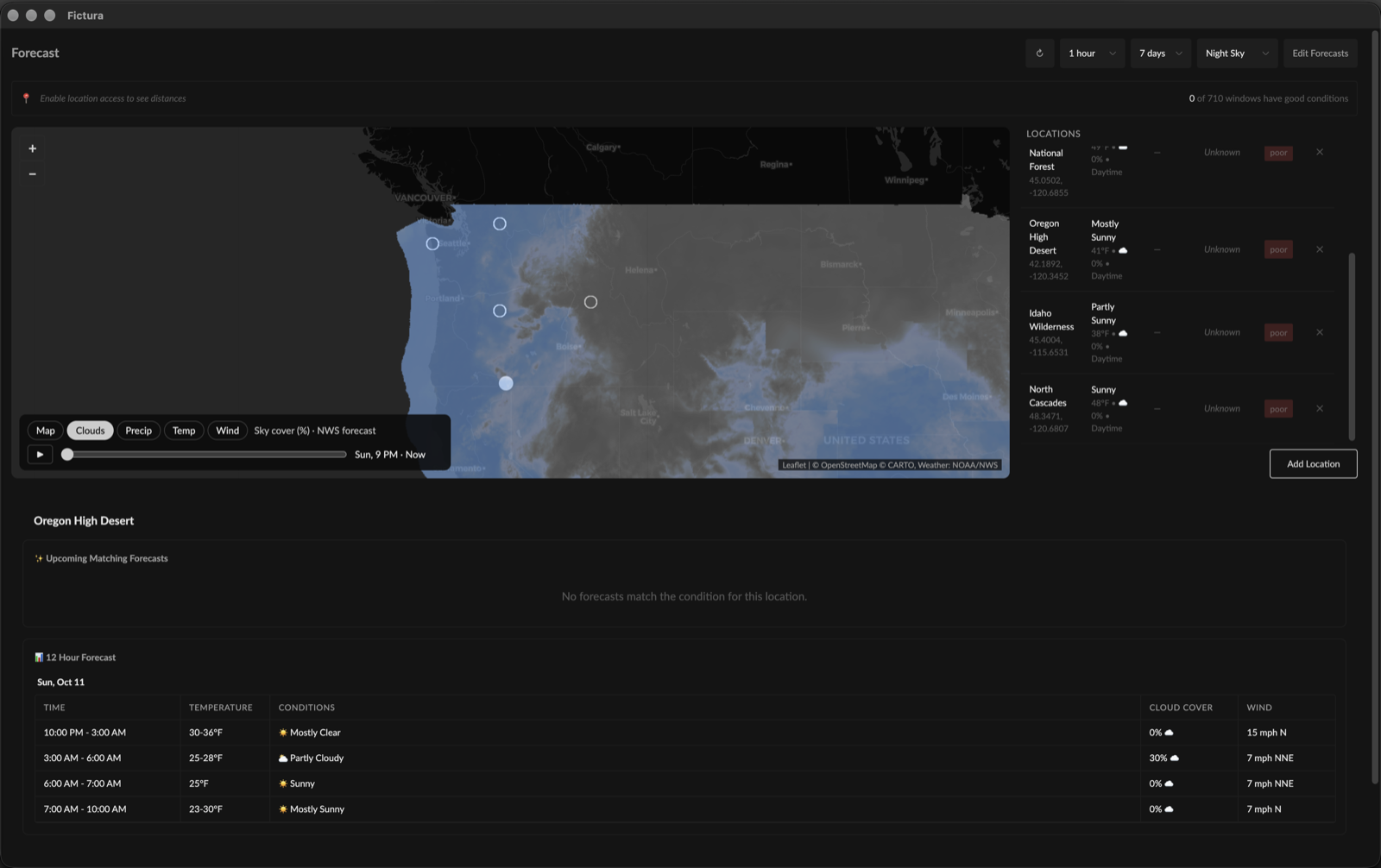
Task: Remove the Oregon High Desert location
Action: [1319, 249]
